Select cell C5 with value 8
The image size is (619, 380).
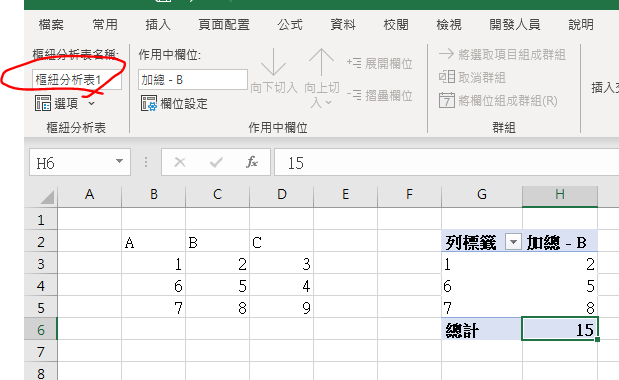pos(218,308)
